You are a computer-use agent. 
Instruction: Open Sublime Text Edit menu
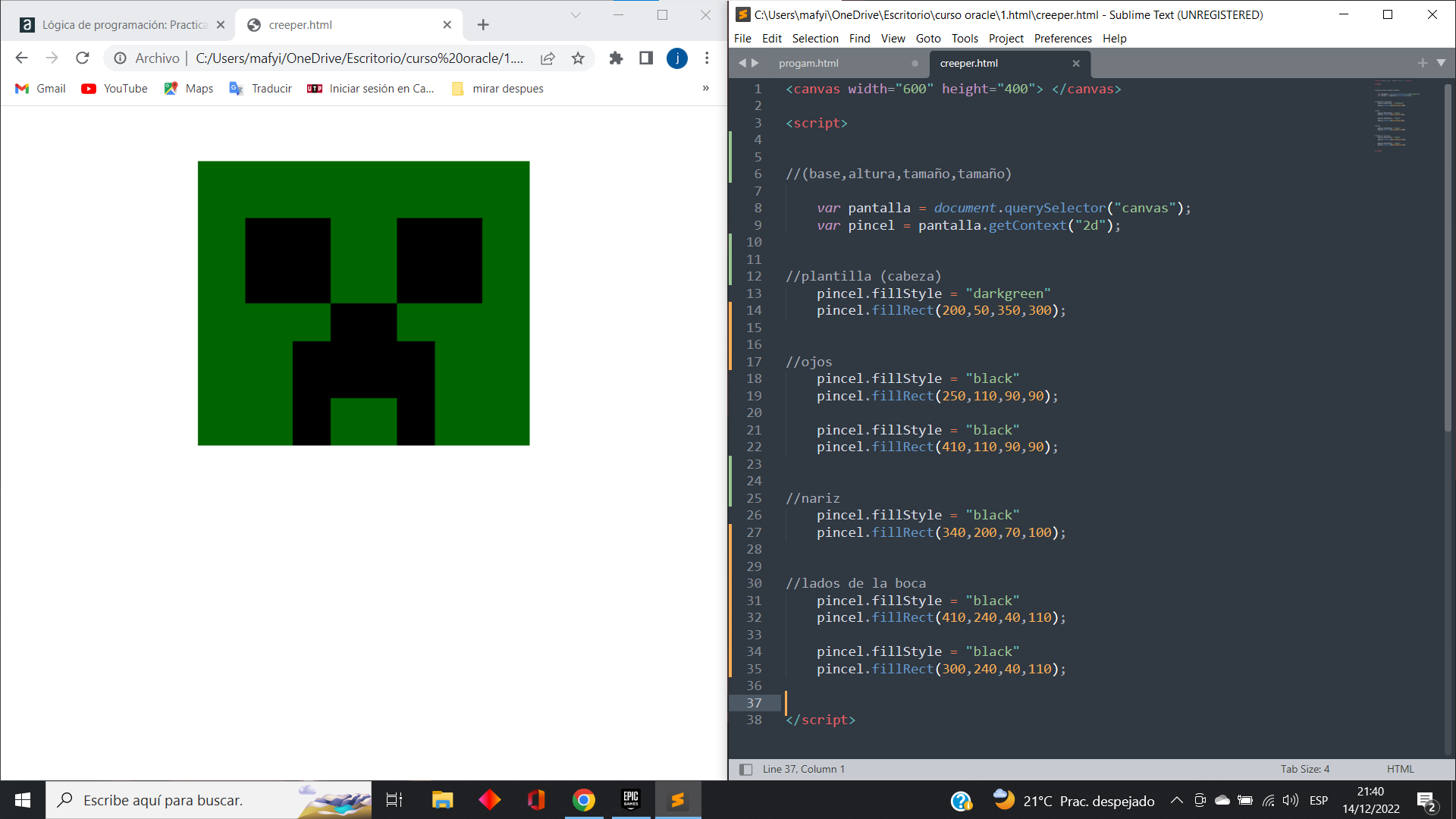(772, 39)
